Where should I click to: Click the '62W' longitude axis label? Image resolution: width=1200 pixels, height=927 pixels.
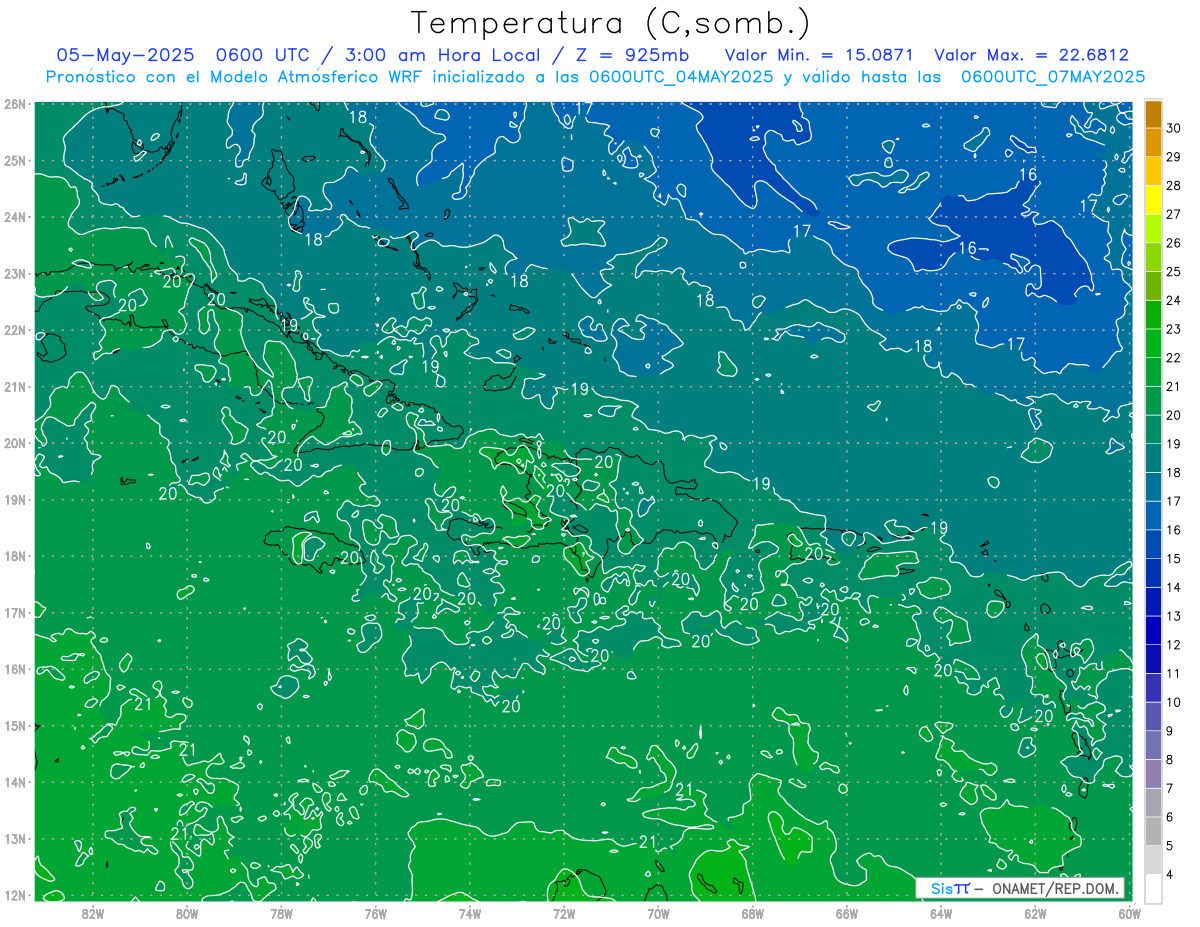pyautogui.click(x=1035, y=913)
